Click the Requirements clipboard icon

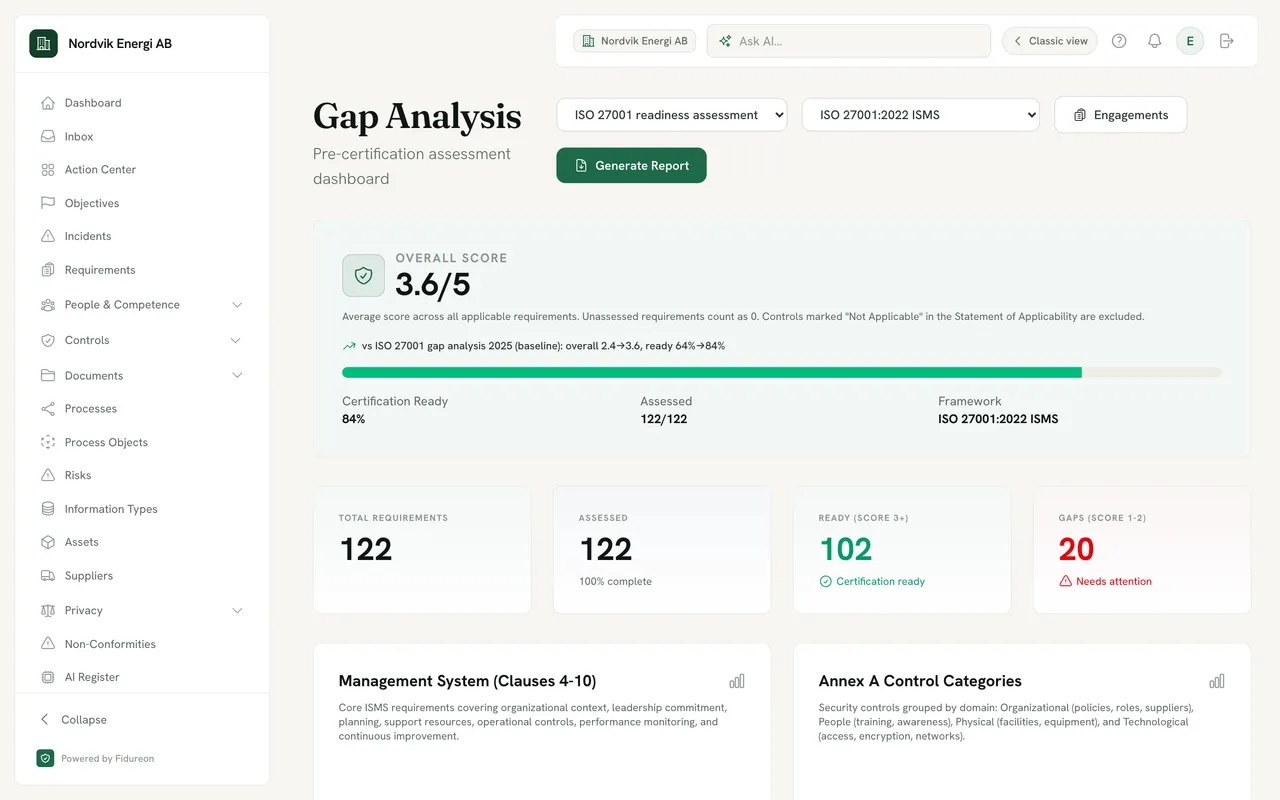(48, 270)
